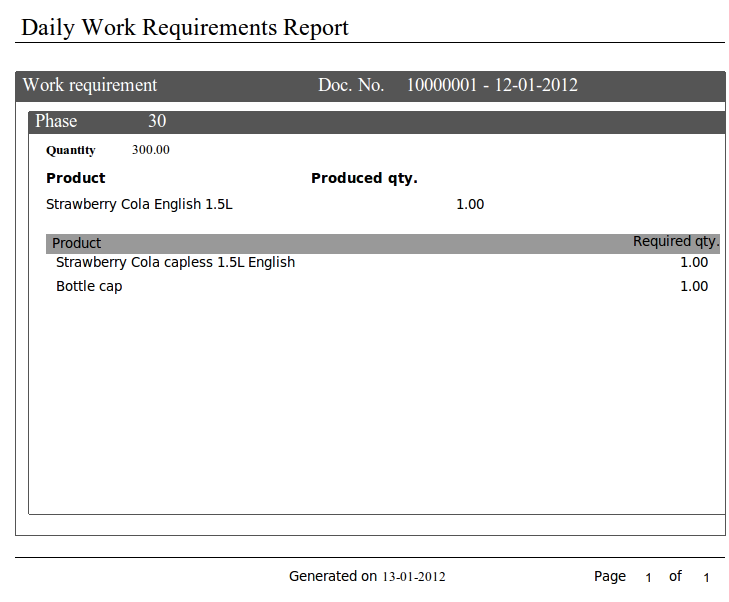
Task: Click the Required qty. column header
Action: click(676, 241)
